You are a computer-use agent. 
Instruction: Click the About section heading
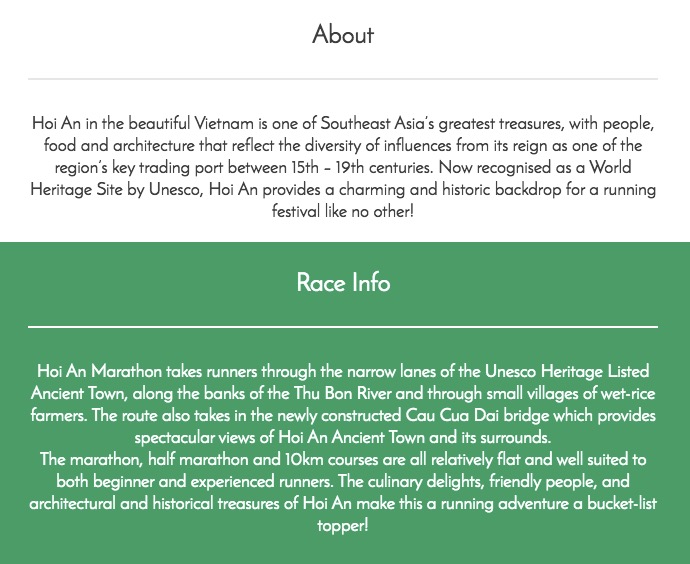pyautogui.click(x=343, y=34)
